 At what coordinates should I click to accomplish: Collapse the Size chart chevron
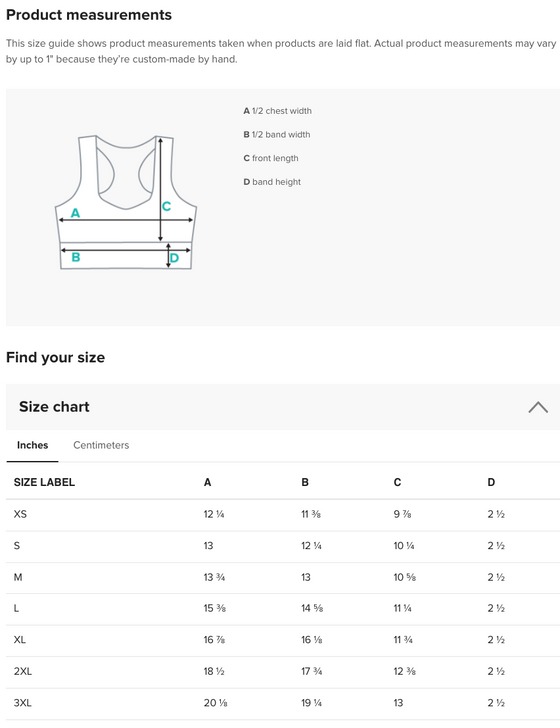coord(538,407)
